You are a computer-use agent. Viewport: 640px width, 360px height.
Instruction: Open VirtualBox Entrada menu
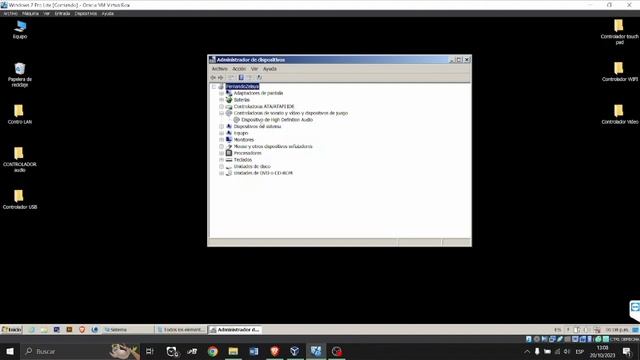[x=62, y=13]
